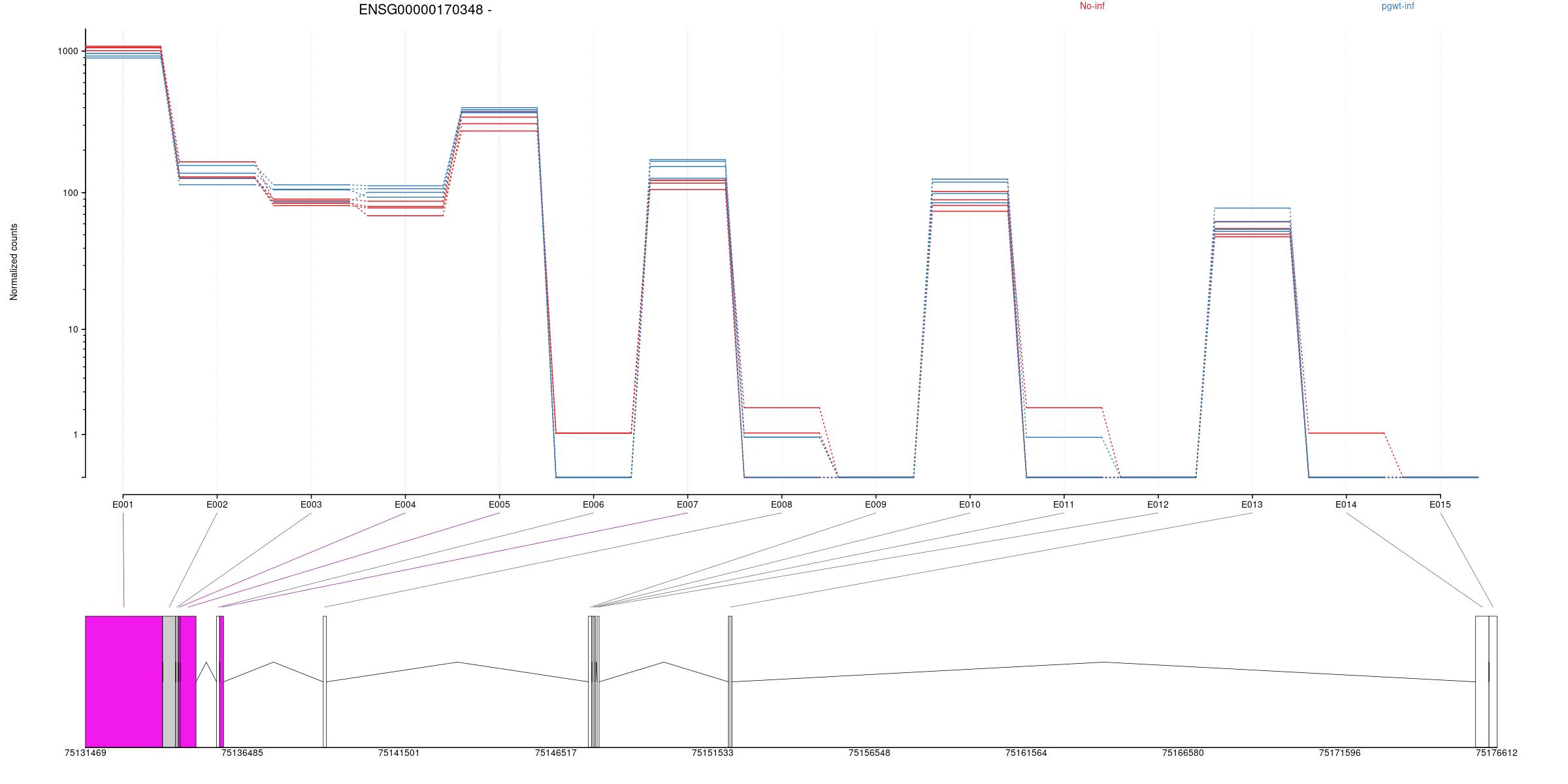
Task: Click the rightmost white exon box
Action: point(1493,681)
